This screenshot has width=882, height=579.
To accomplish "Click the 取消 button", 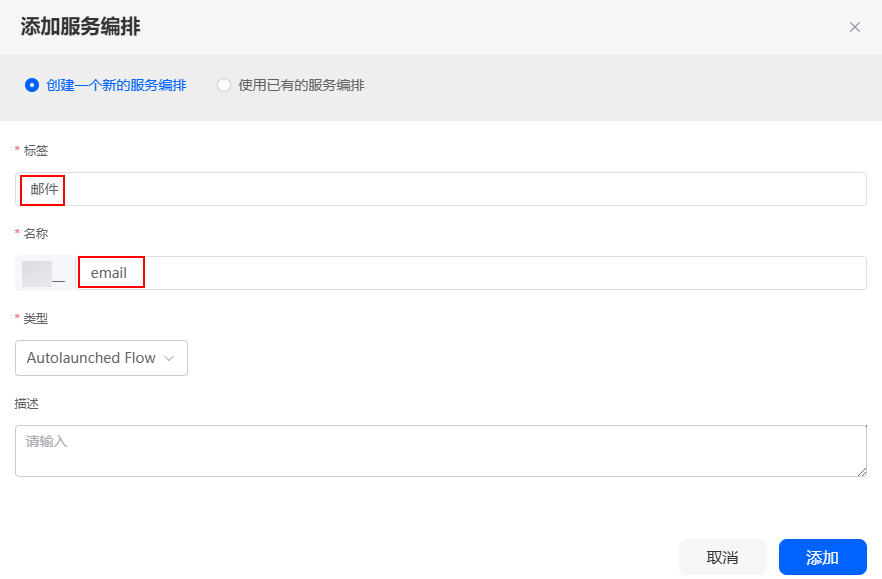I will pos(722,557).
